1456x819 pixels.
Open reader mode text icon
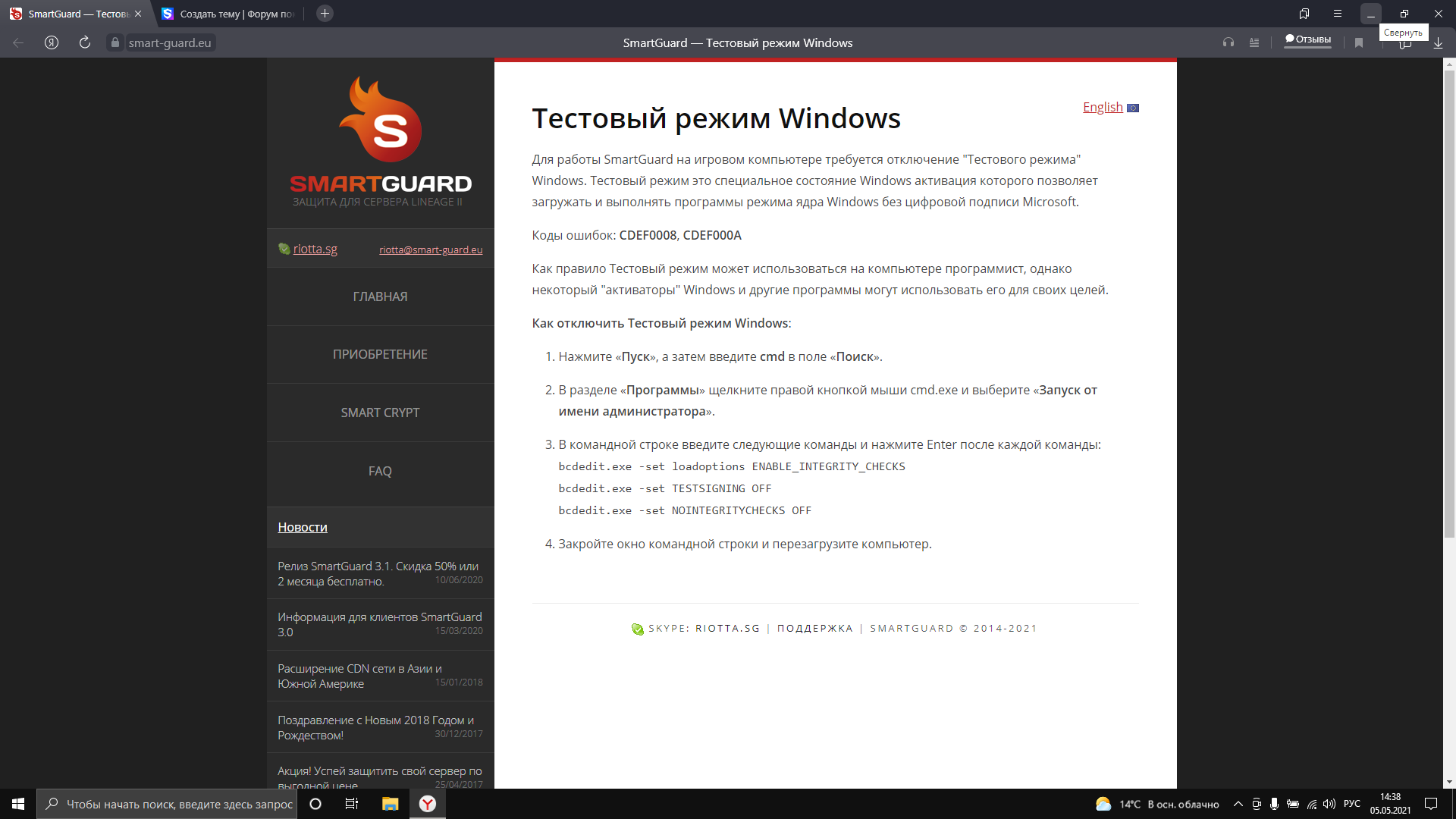pos(1254,42)
